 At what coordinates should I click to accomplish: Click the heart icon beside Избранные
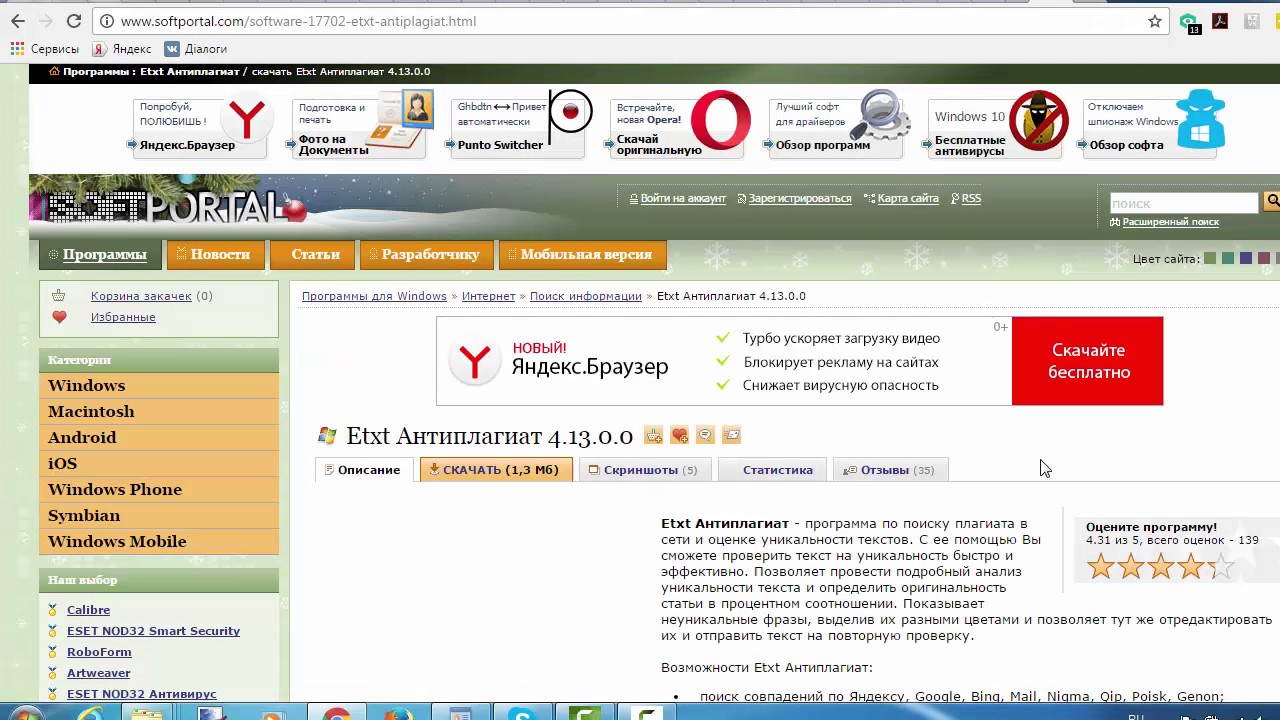click(x=59, y=317)
